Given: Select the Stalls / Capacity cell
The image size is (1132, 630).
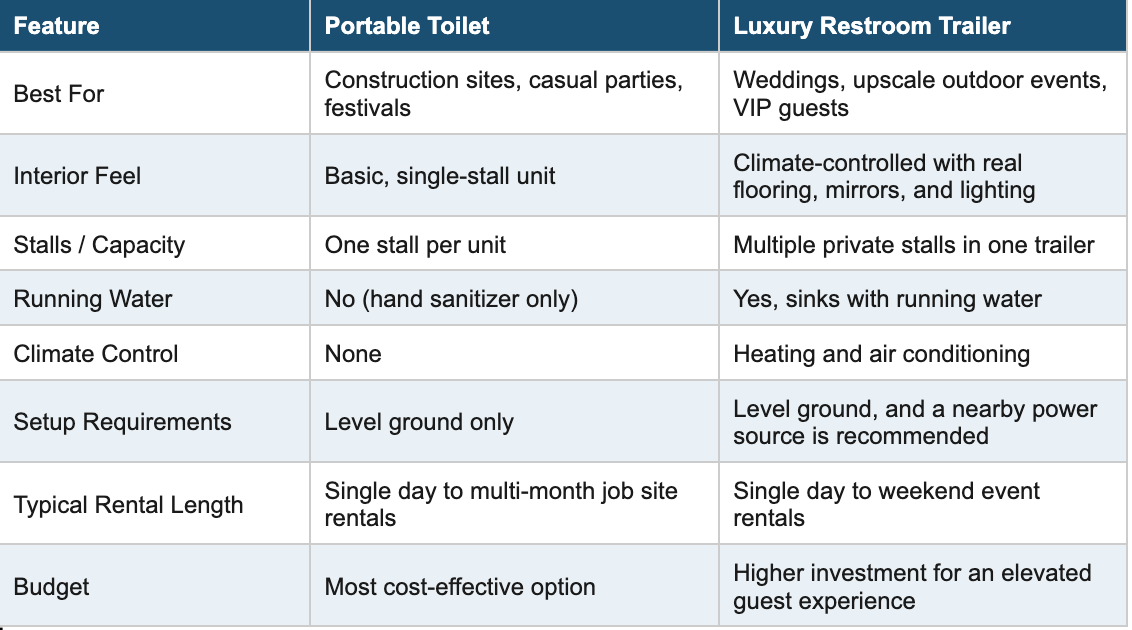Looking at the screenshot, I should [154, 244].
